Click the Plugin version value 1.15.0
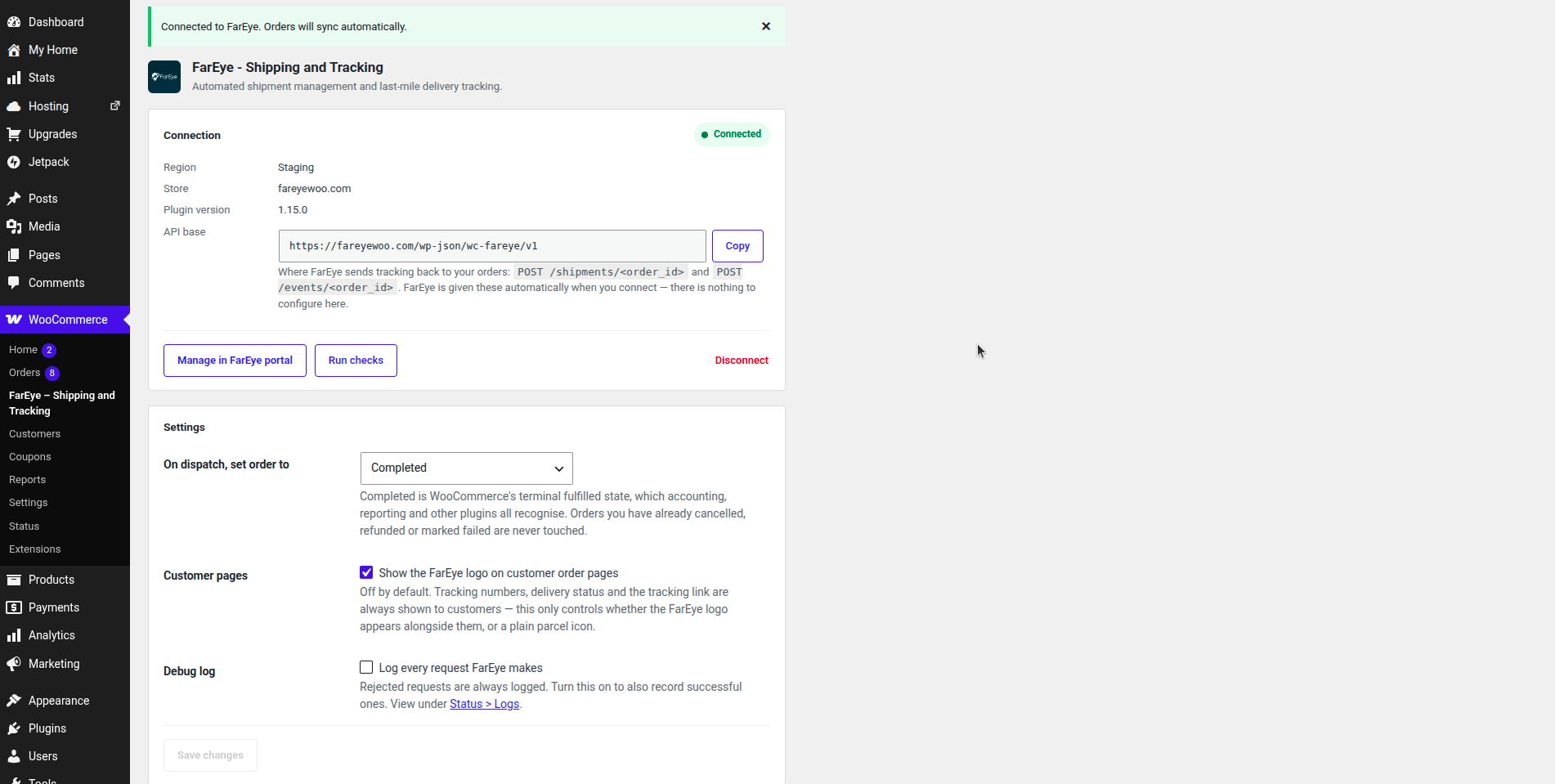Screen dimensions: 1555x784 click(x=293, y=210)
